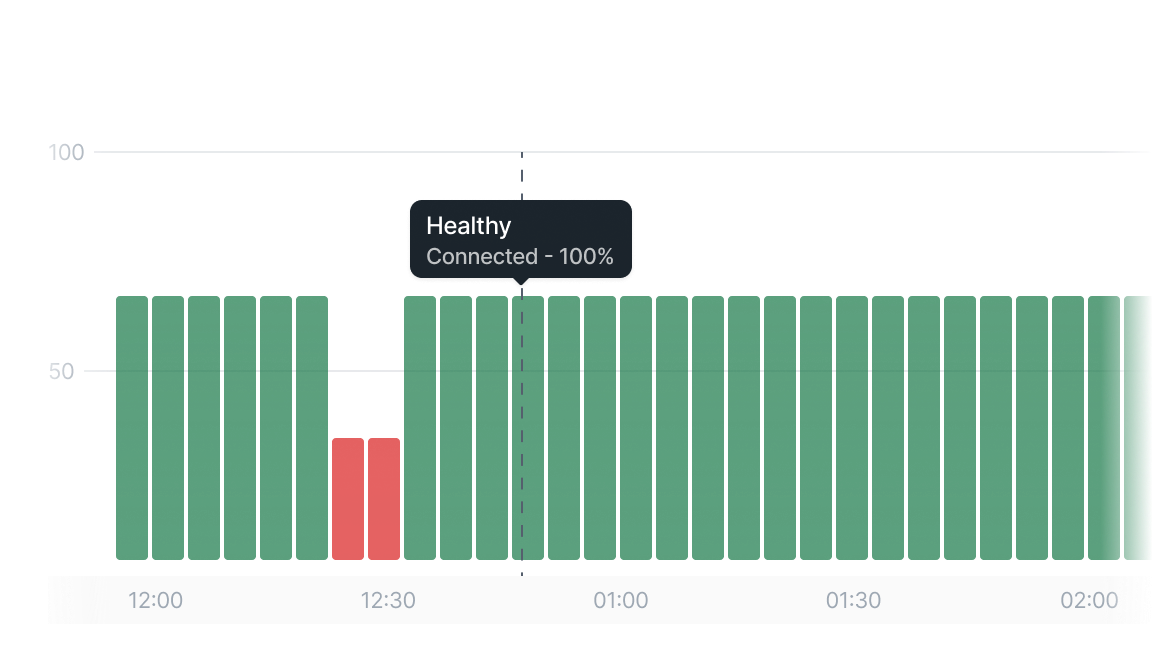Viewport: 1156px width, 672px height.
Task: Select the green bar above 01:30 label
Action: [x=852, y=428]
